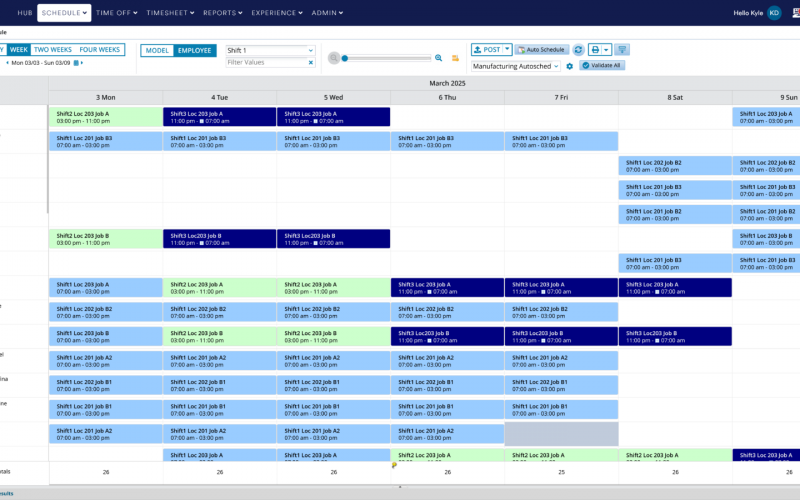The width and height of the screenshot is (800, 500).
Task: Select Saturday Shift1 Loc 202 Job B2 shift
Action: pos(675,166)
